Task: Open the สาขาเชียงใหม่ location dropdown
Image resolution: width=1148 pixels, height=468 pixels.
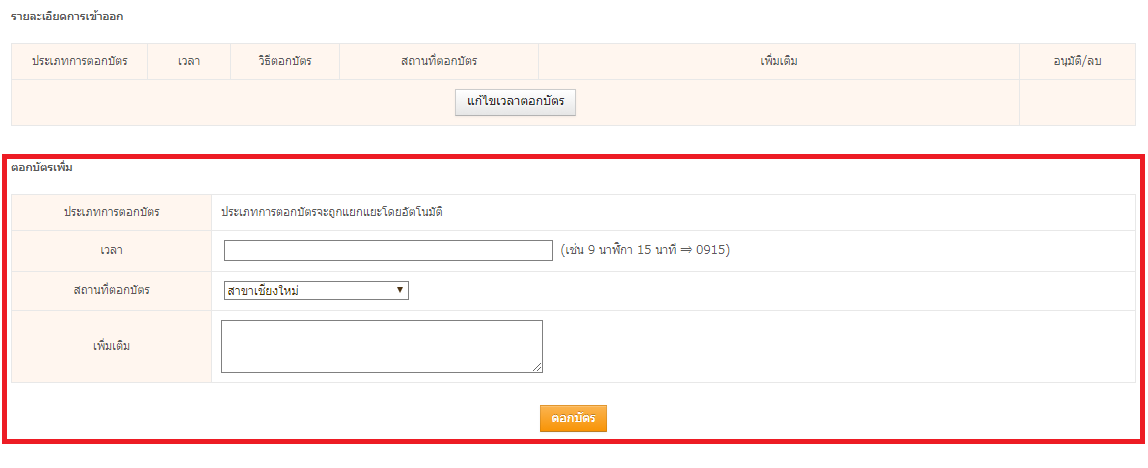Action: (316, 290)
